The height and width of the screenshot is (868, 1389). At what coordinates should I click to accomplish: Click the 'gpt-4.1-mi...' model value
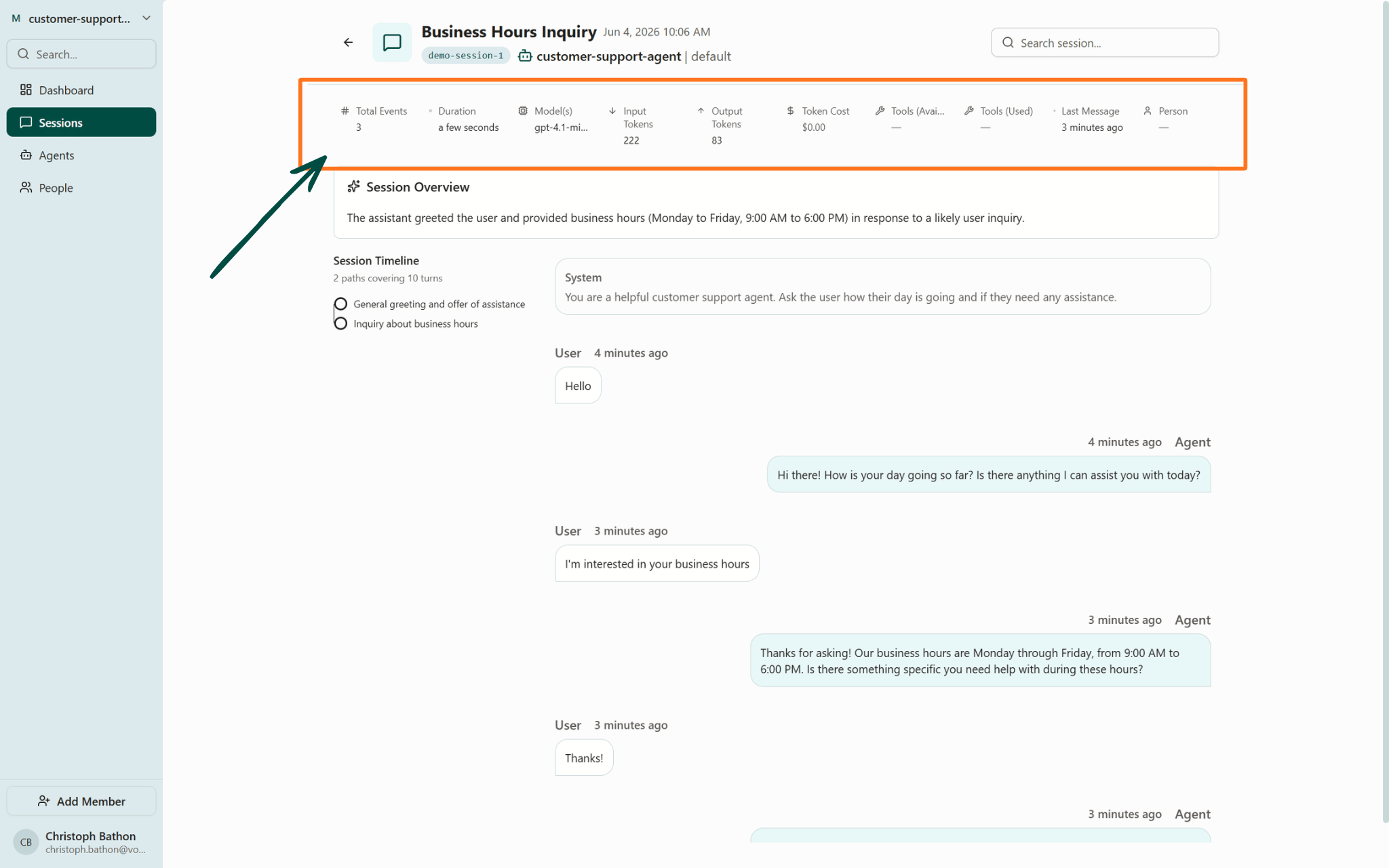click(561, 127)
